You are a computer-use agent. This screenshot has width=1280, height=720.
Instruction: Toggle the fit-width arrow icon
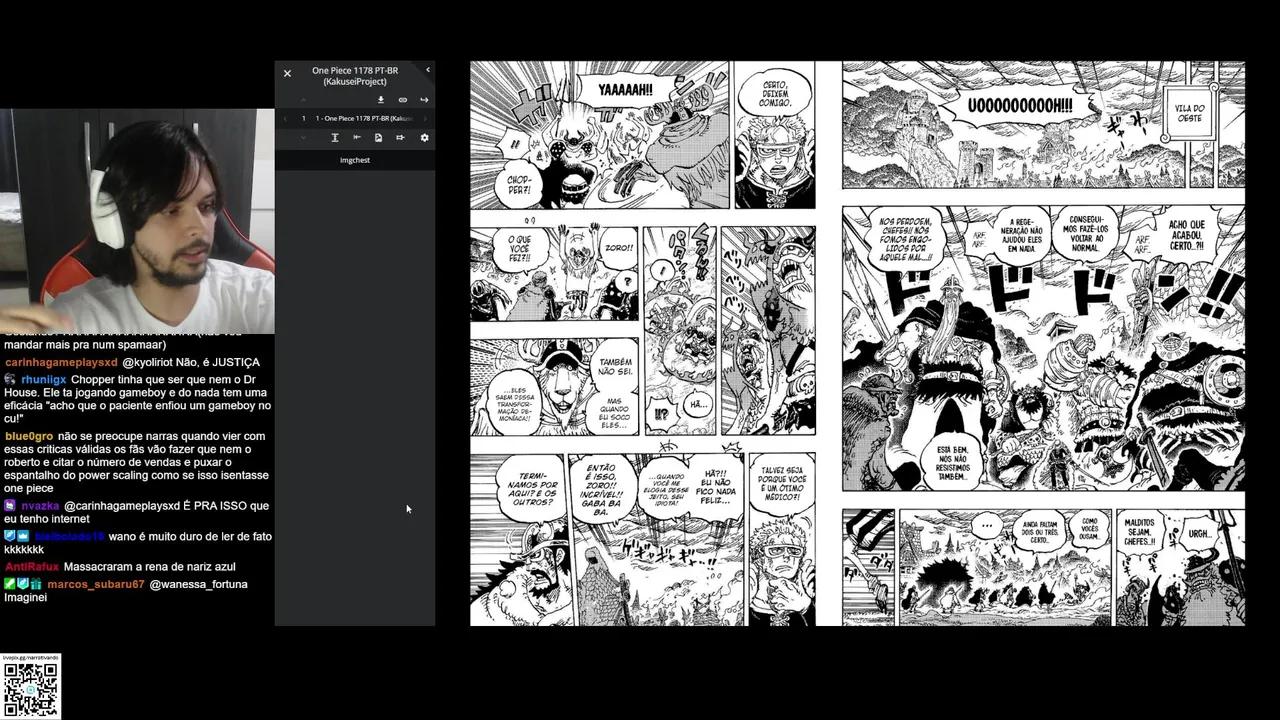click(x=357, y=137)
